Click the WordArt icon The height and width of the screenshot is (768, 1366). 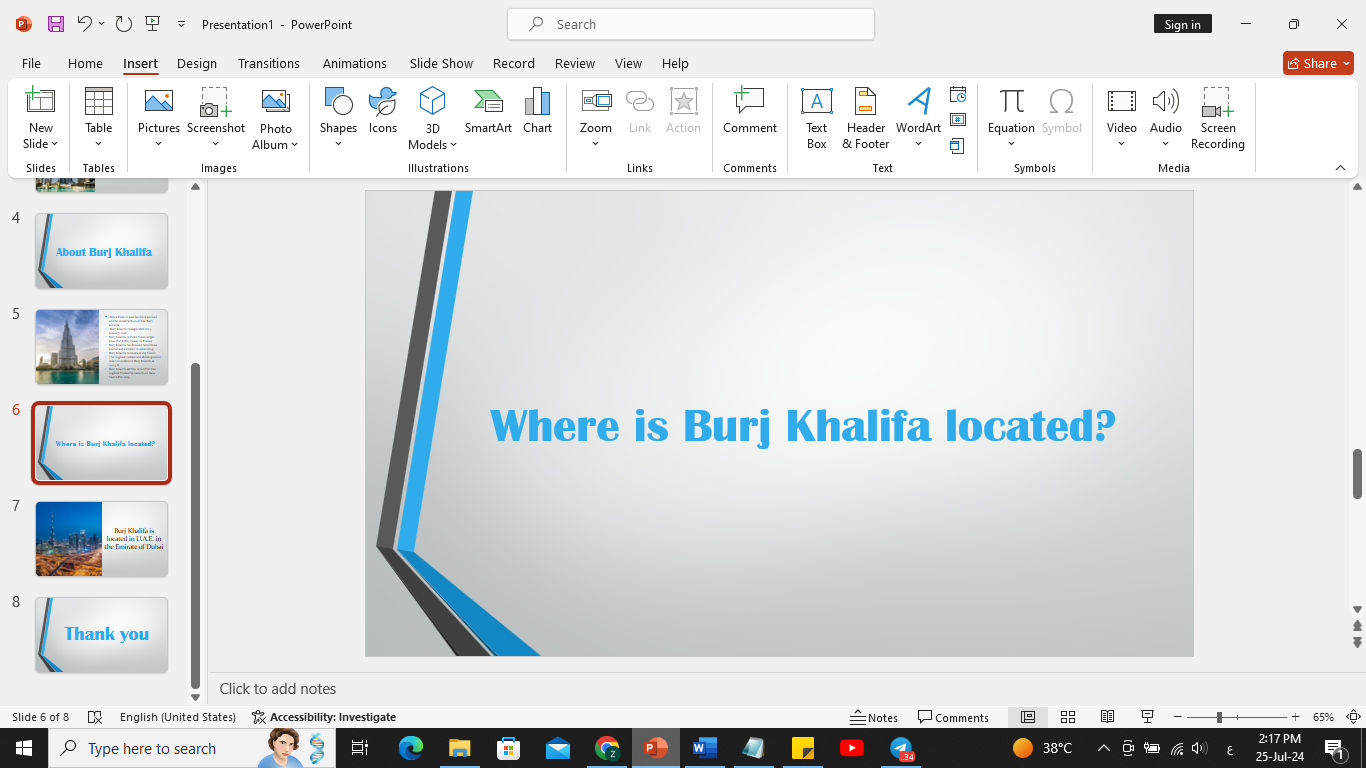(918, 101)
